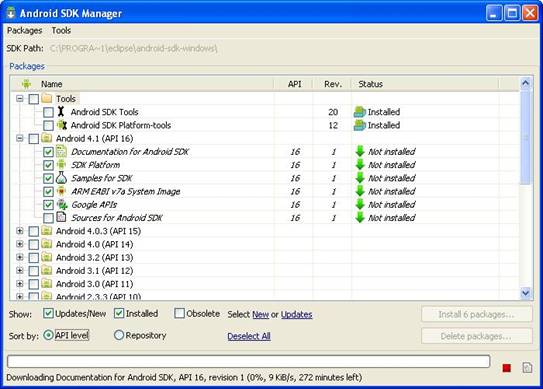Click the download progress bar
543x389 pixels.
coord(249,361)
